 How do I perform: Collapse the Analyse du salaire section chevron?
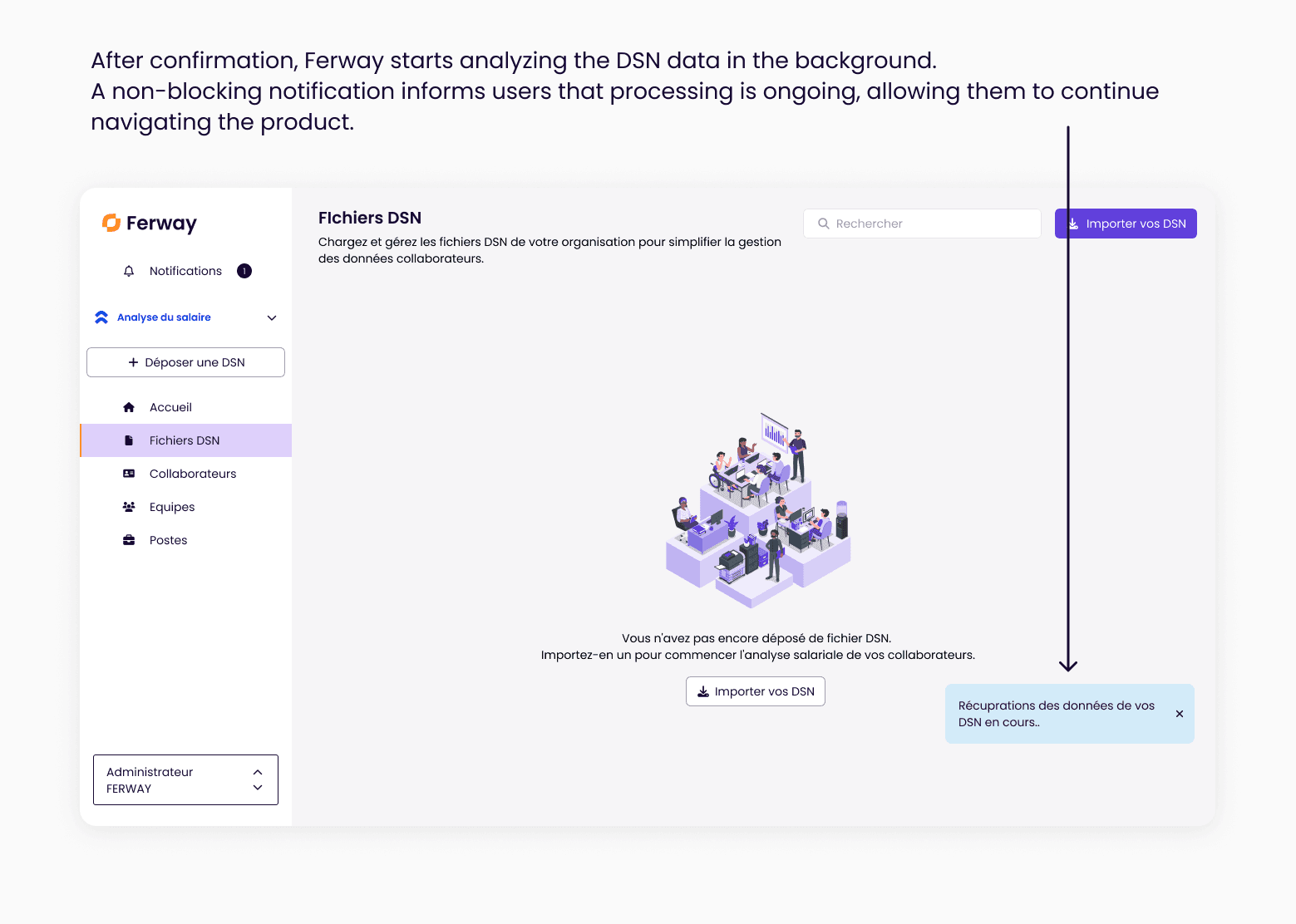(x=272, y=317)
